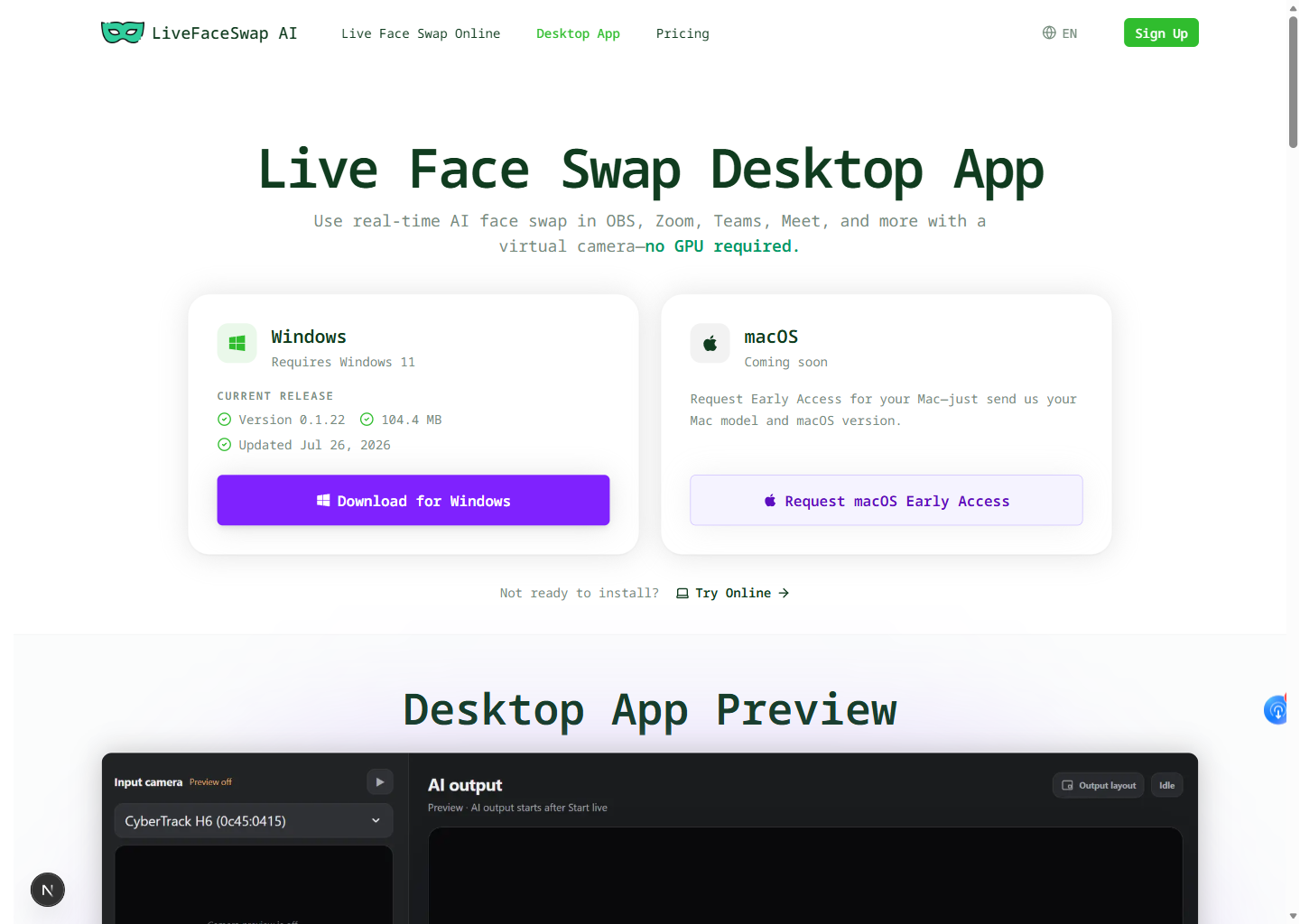Open the CyberTrack H6 camera dropdown
The width and height of the screenshot is (1300, 924).
254,820
